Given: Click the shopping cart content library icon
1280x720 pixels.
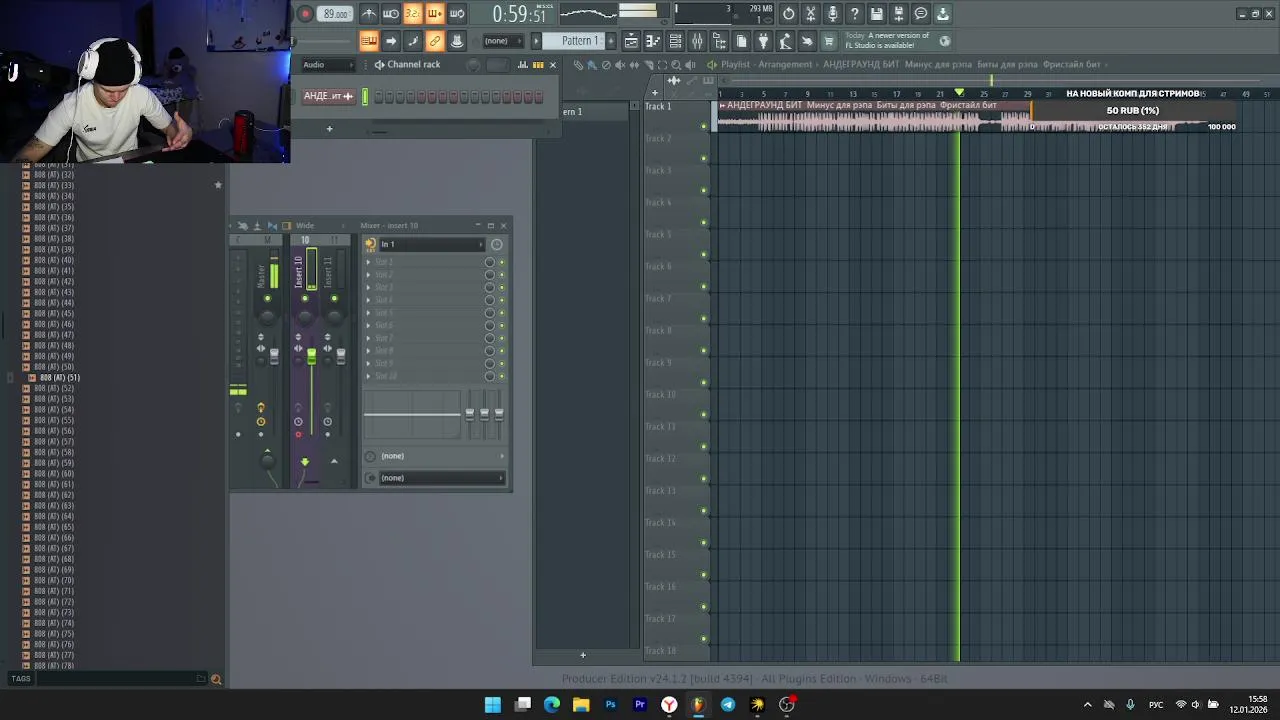Looking at the screenshot, I should (829, 41).
